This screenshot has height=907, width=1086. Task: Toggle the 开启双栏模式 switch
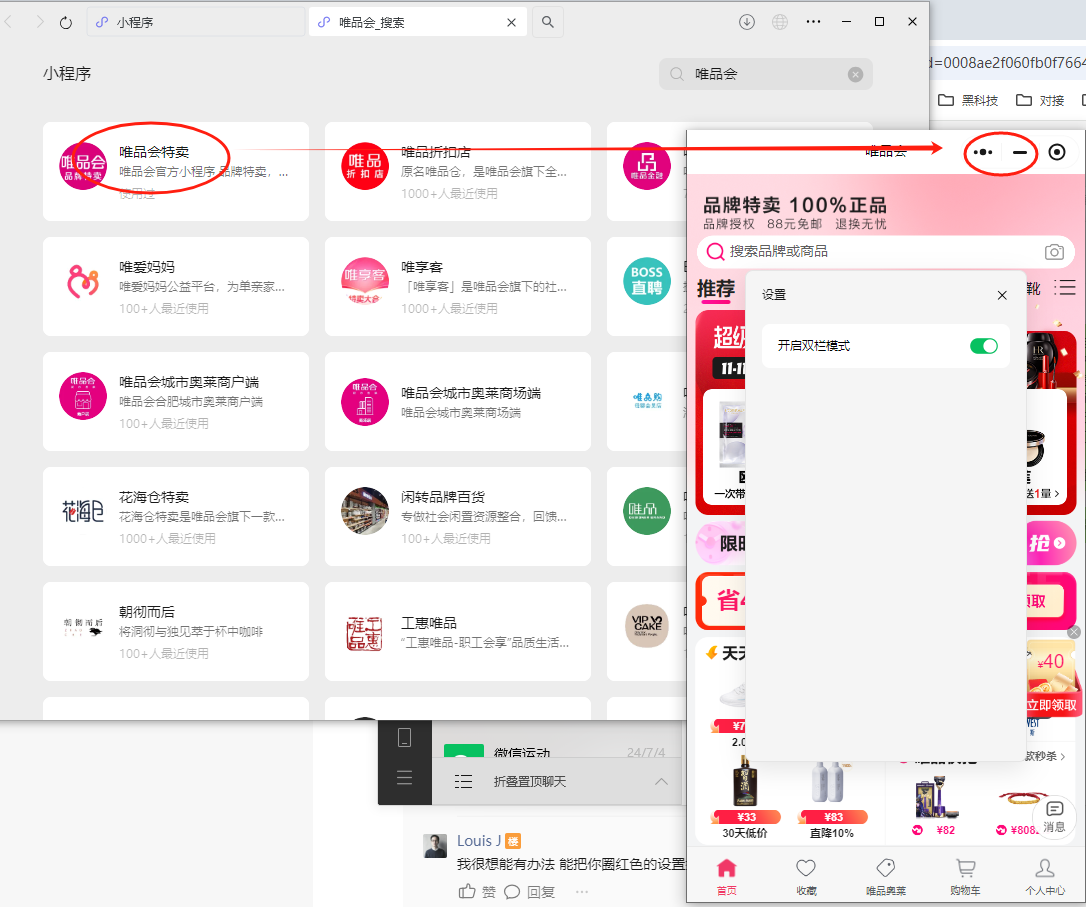point(983,345)
